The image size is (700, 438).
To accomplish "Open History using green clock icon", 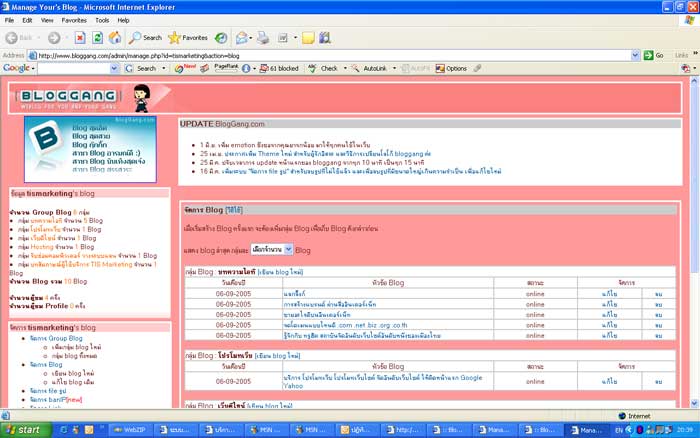I will pyautogui.click(x=221, y=38).
